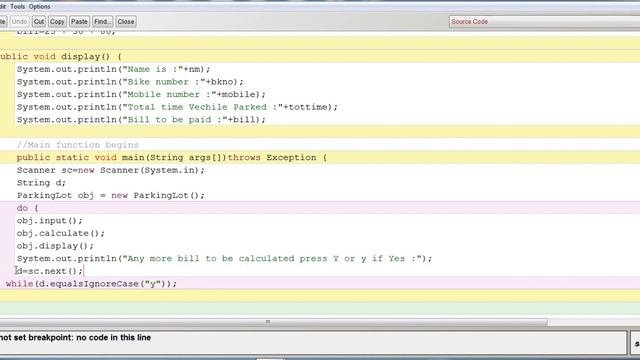Click the 'd=sc.next();' line
640x360 pixels.
click(49, 271)
